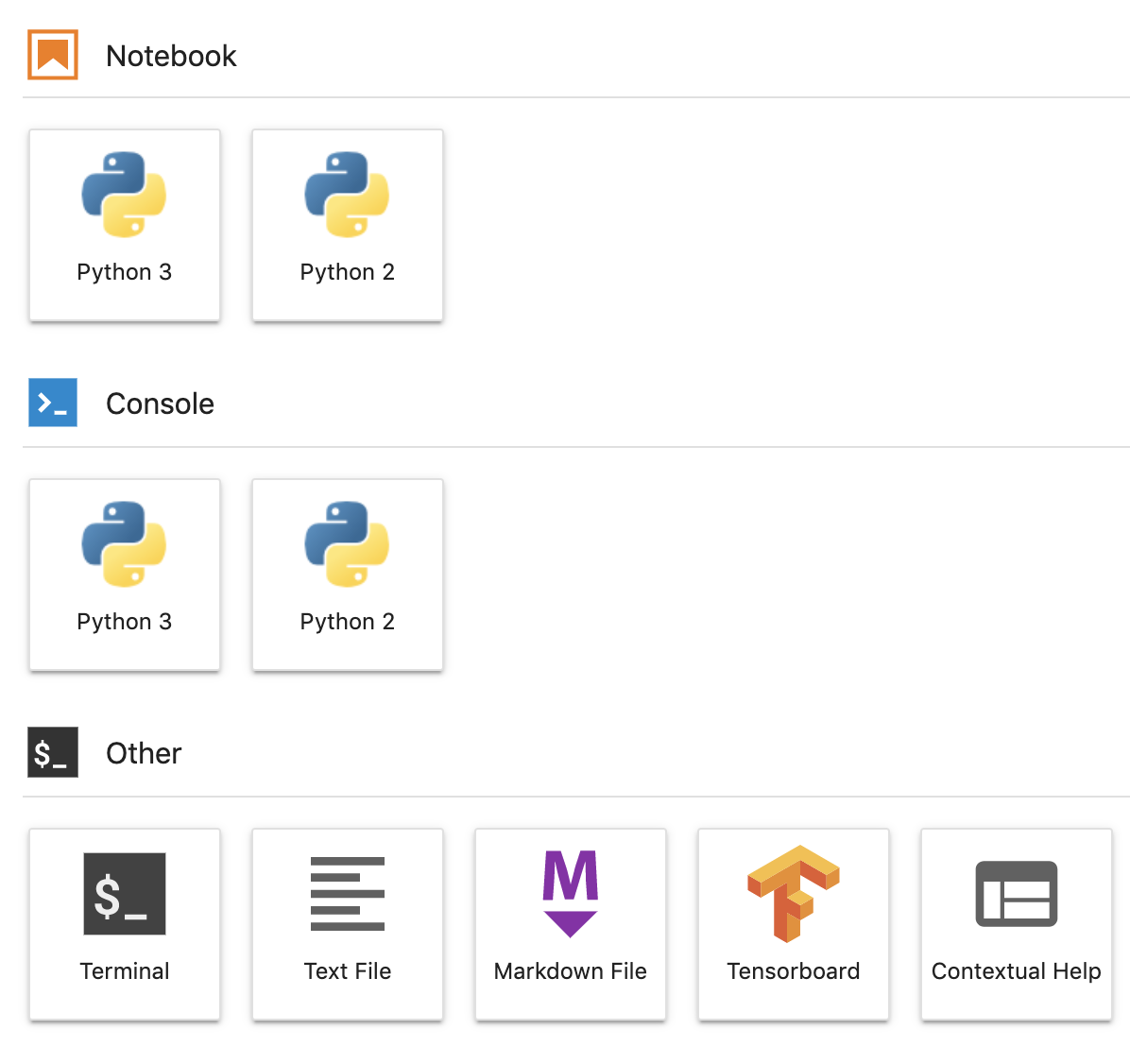Click the "Python 2" label in Console section
This screenshot has width=1130, height=1064.
click(x=347, y=622)
